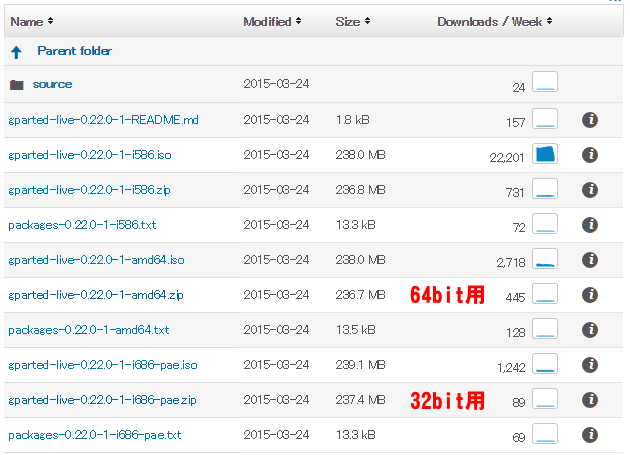
Task: Download gparted-live-0.22.0-1-i586.zip
Action: (89, 190)
